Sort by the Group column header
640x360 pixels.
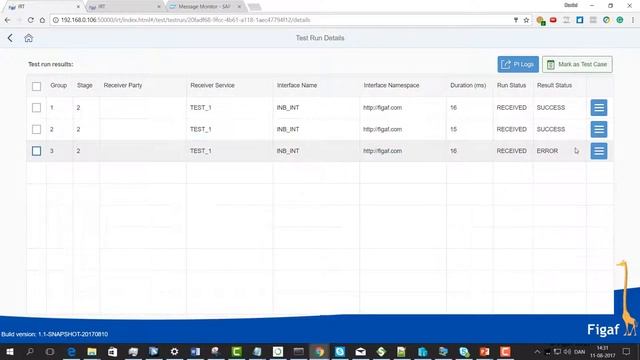click(58, 85)
